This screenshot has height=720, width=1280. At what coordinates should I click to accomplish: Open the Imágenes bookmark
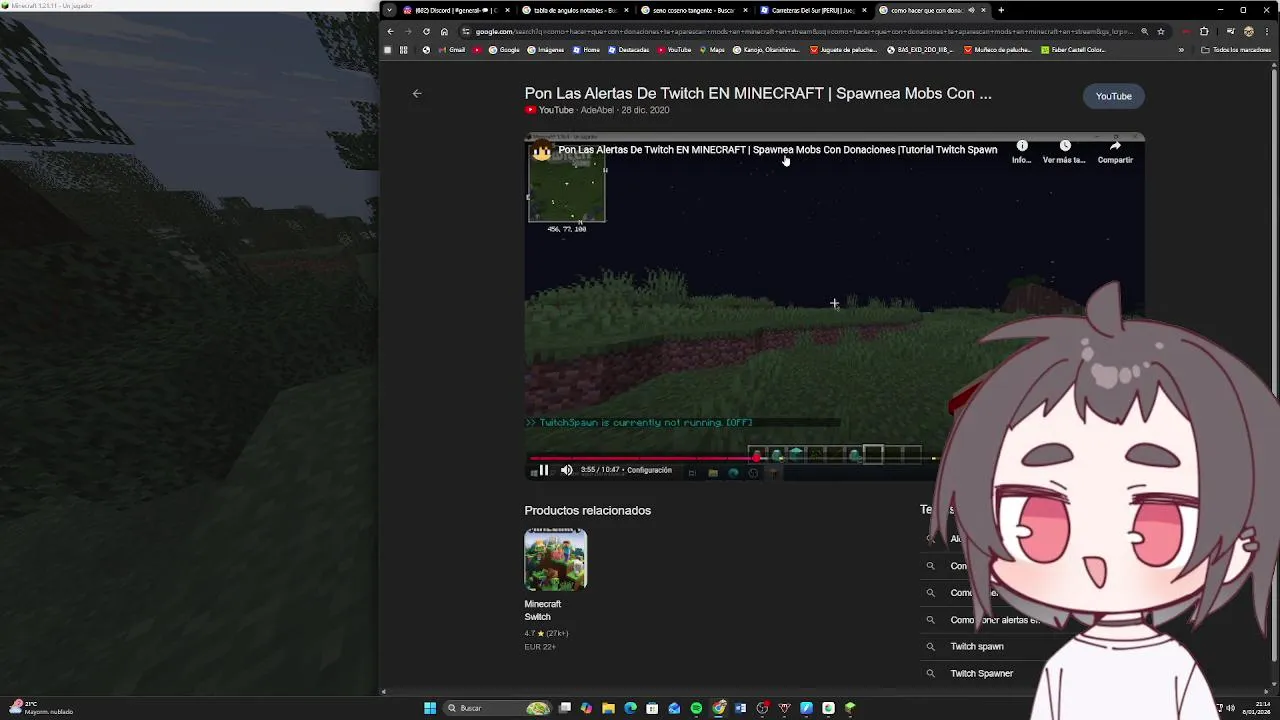[546, 49]
